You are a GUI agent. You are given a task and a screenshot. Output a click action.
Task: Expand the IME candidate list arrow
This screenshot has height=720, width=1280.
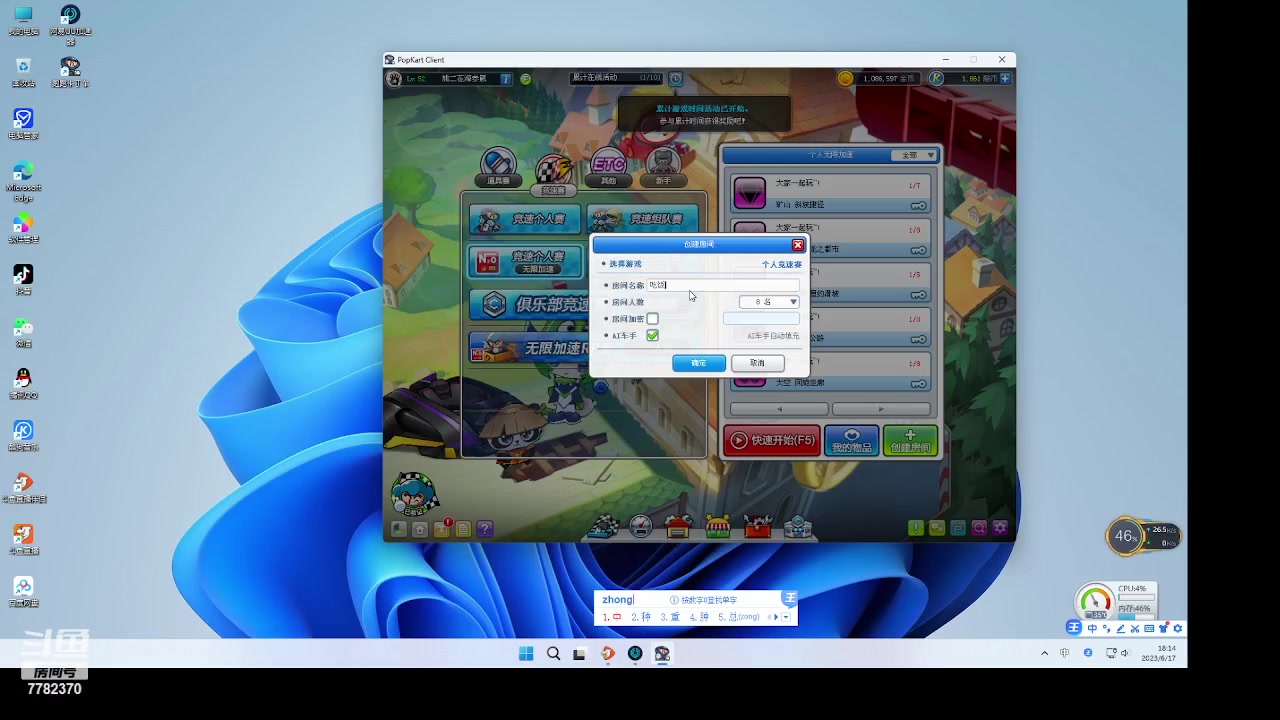point(786,617)
